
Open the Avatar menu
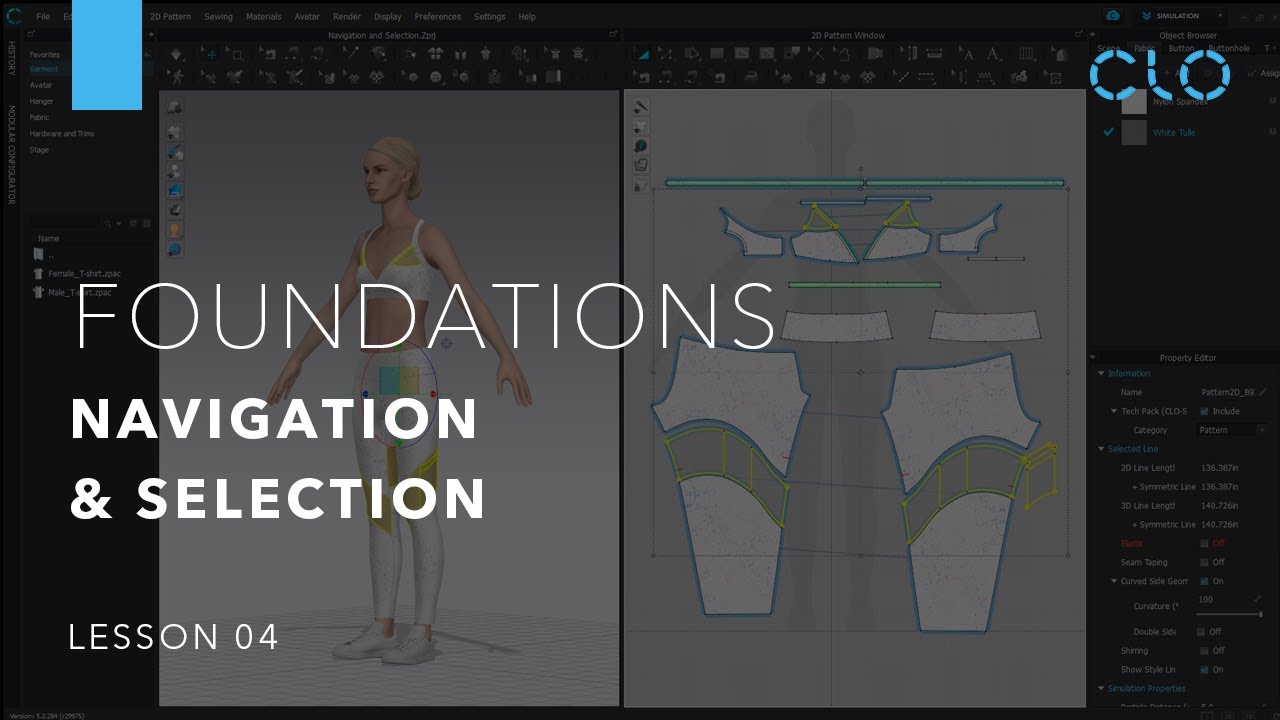(307, 16)
